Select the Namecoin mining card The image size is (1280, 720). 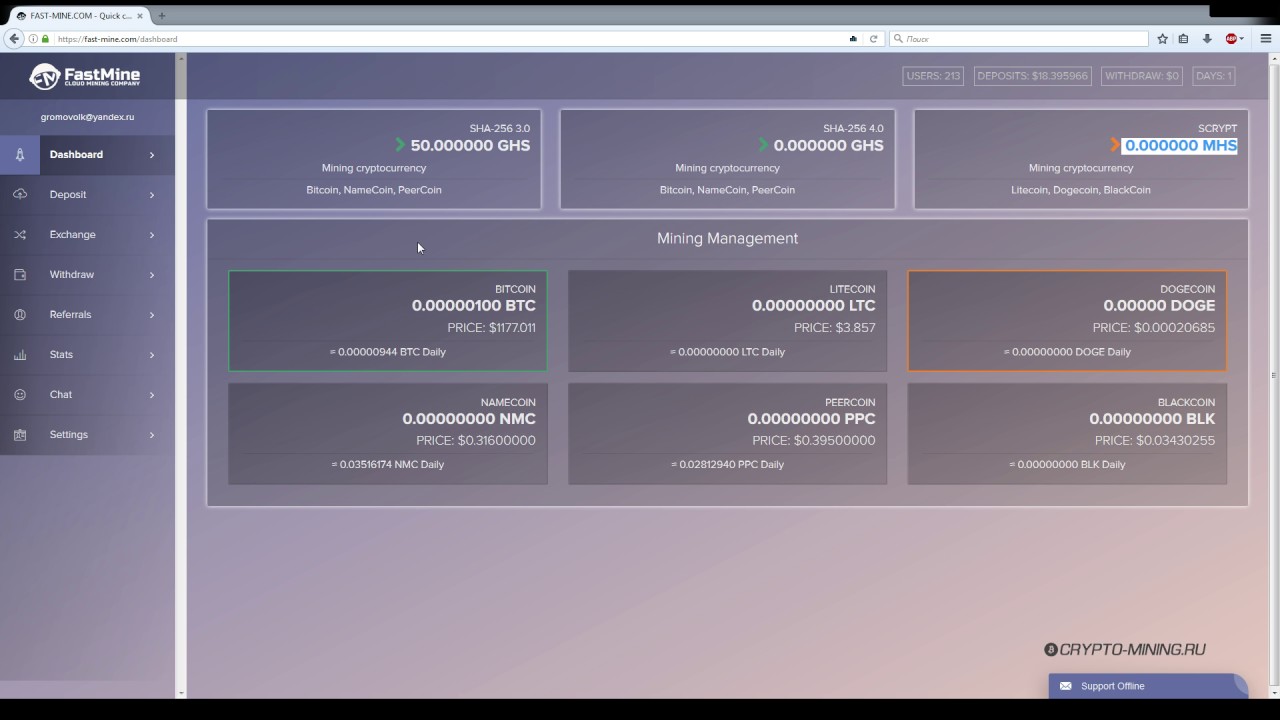(388, 434)
